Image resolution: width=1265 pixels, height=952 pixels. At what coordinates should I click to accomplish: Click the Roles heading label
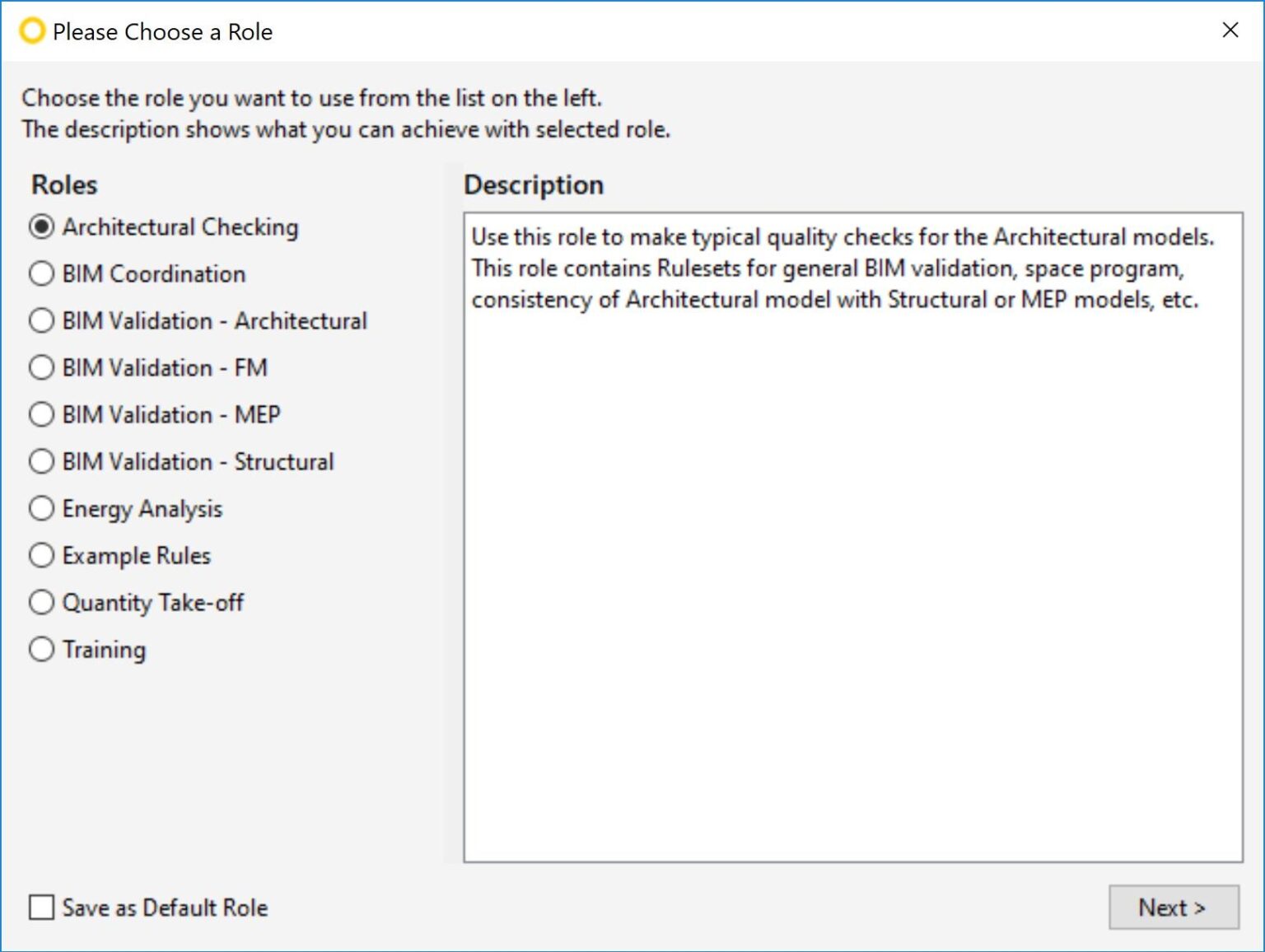64,184
